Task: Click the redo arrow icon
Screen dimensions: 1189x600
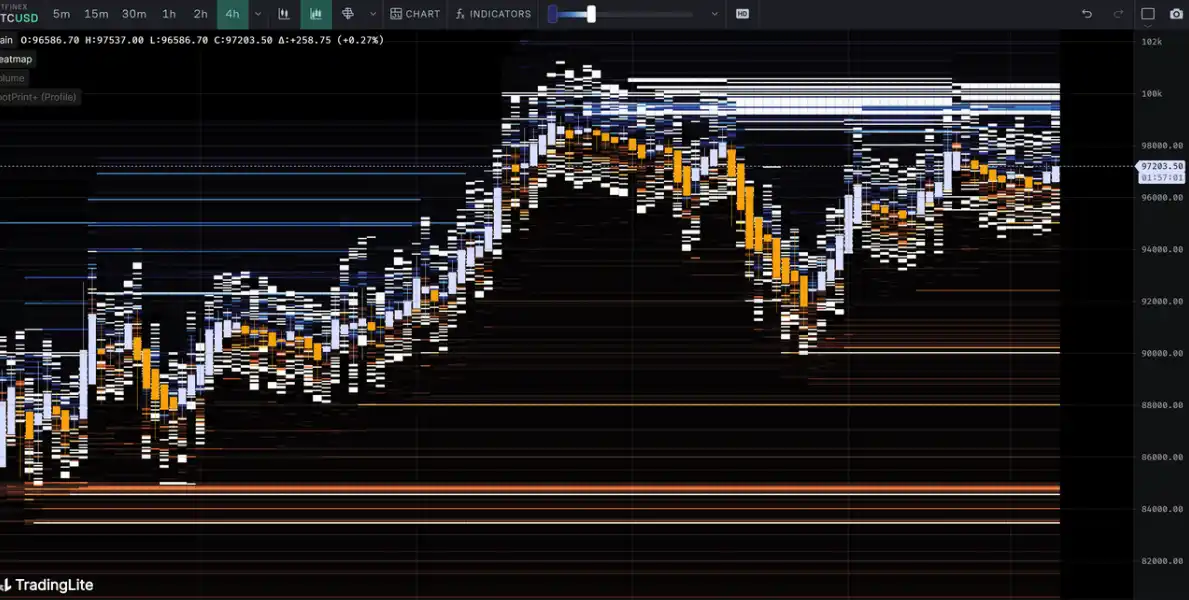Action: click(1118, 14)
